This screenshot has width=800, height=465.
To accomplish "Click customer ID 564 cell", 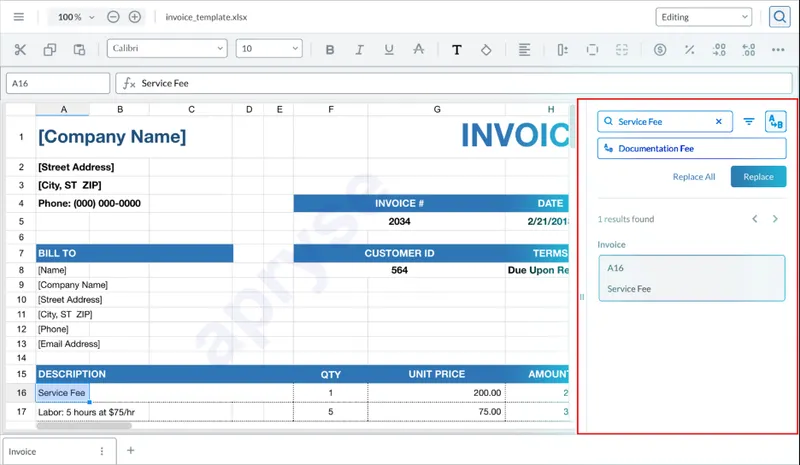I will click(x=399, y=270).
